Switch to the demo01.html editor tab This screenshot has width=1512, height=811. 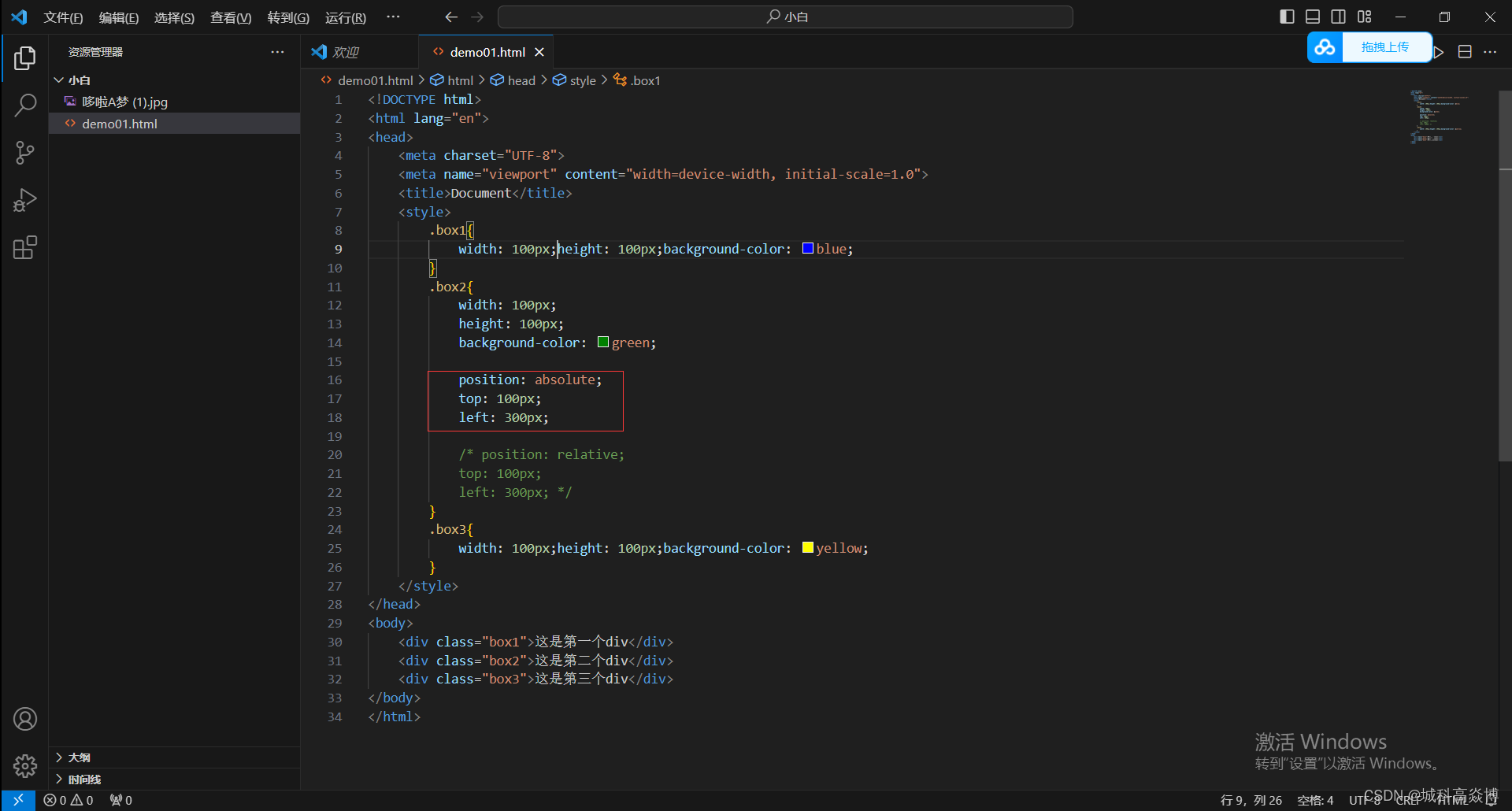487,52
